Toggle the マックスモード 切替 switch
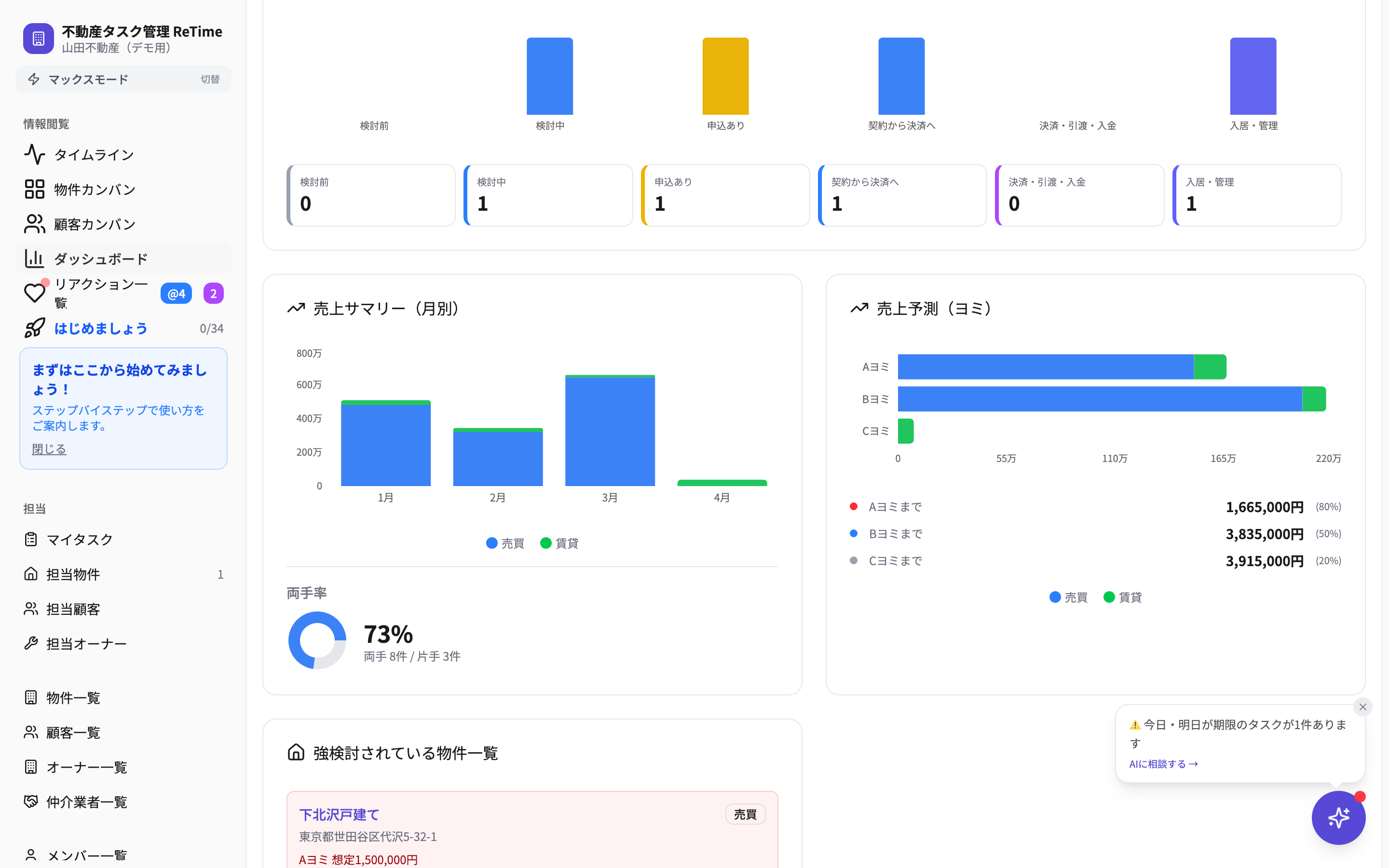 210,79
